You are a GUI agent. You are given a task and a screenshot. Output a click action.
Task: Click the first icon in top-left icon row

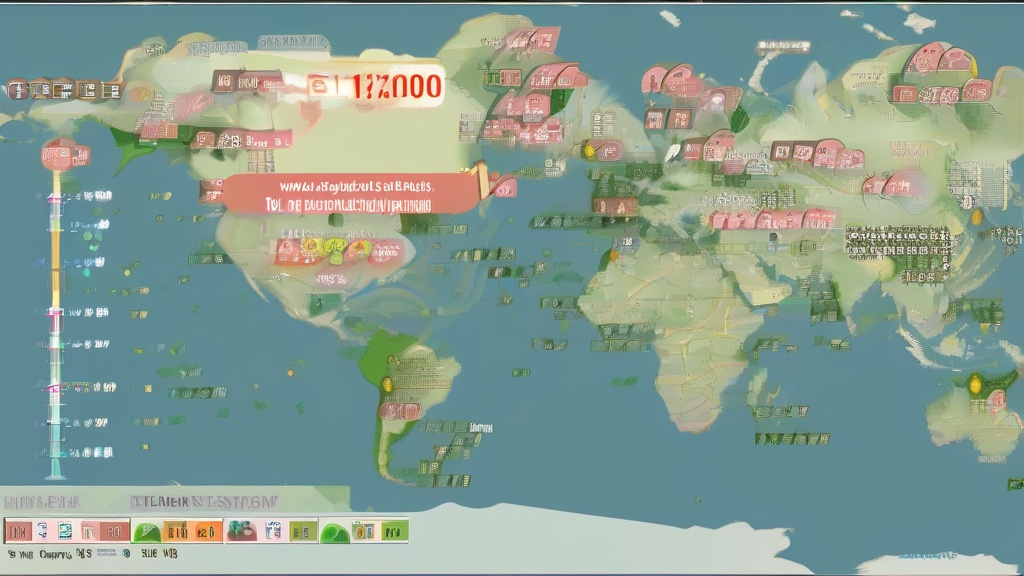click(x=17, y=89)
